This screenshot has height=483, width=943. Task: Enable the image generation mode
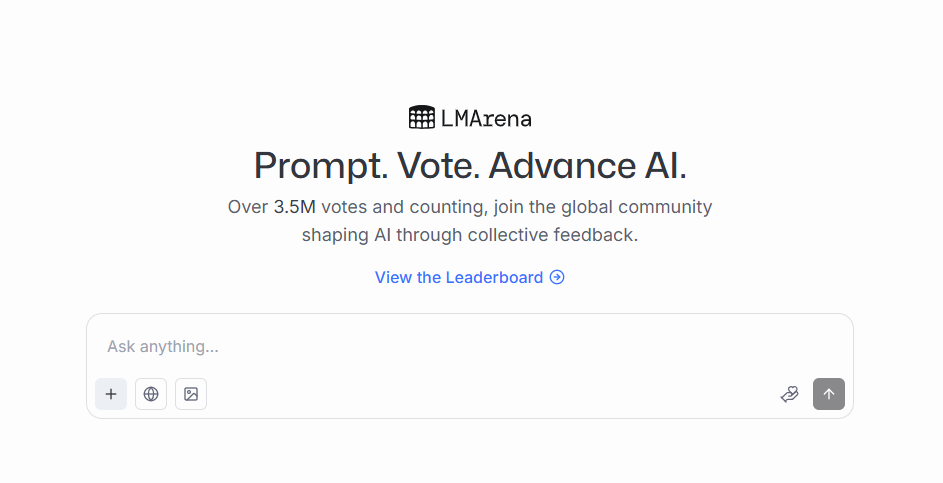point(191,394)
